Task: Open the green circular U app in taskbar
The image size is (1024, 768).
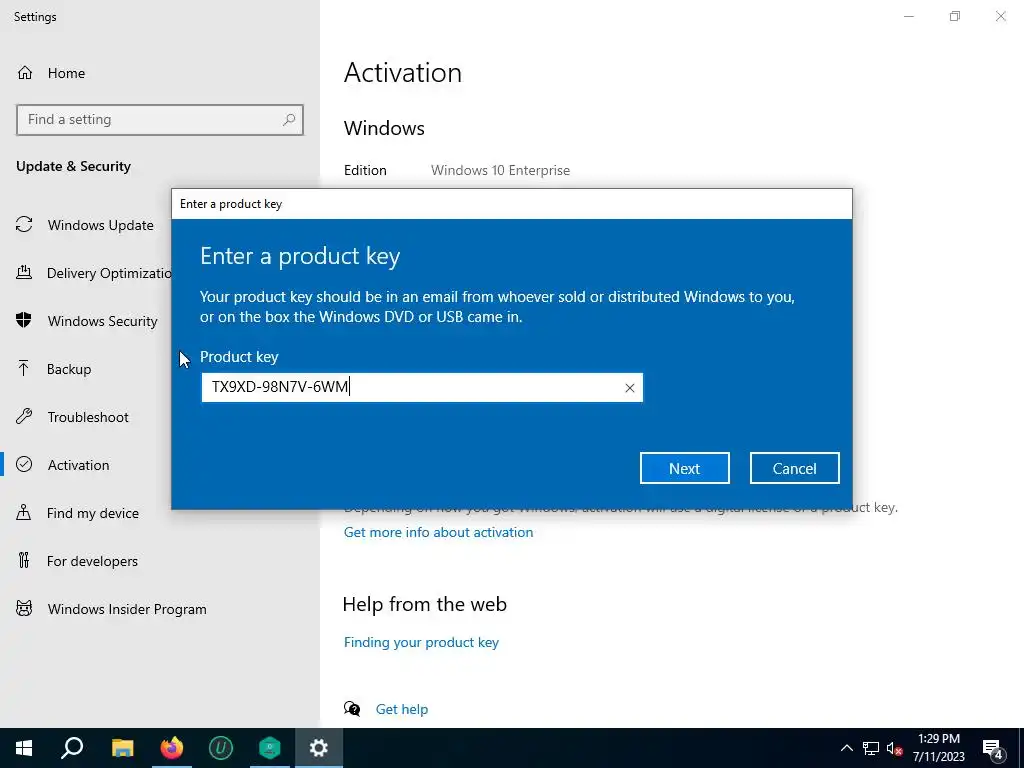Action: pyautogui.click(x=221, y=748)
